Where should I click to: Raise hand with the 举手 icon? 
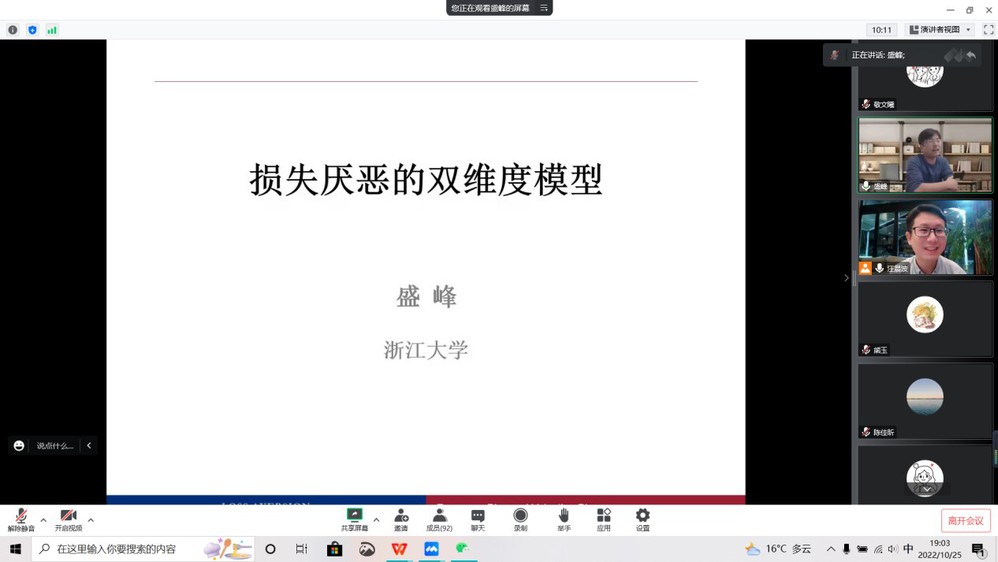[x=564, y=519]
